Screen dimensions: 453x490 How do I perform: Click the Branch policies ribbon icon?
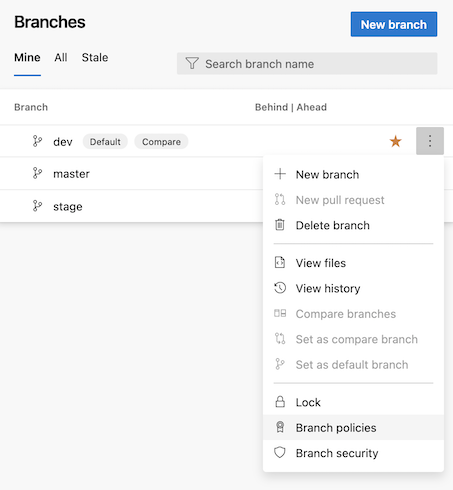[x=280, y=427]
